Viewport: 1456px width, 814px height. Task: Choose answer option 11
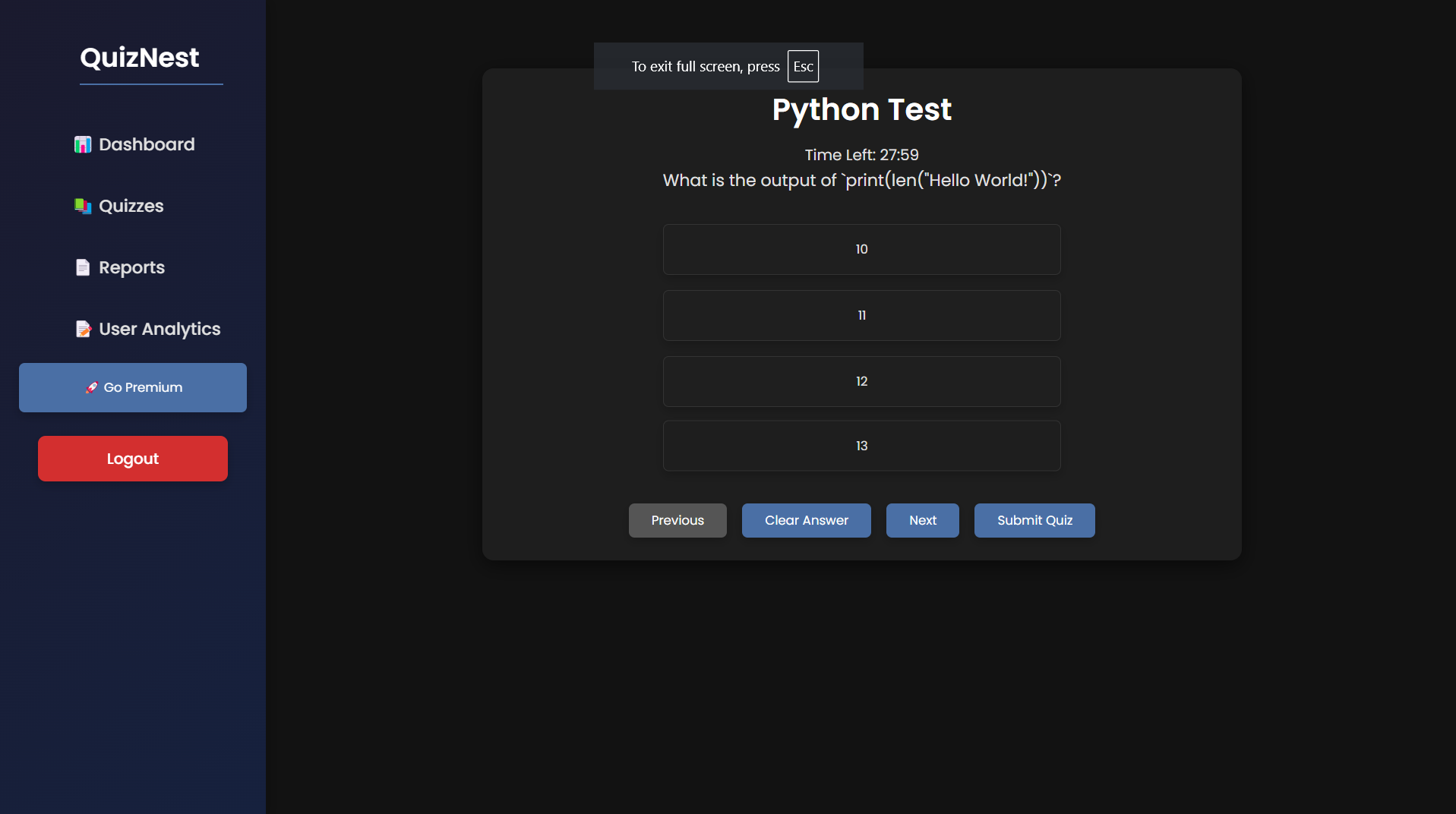[861, 315]
